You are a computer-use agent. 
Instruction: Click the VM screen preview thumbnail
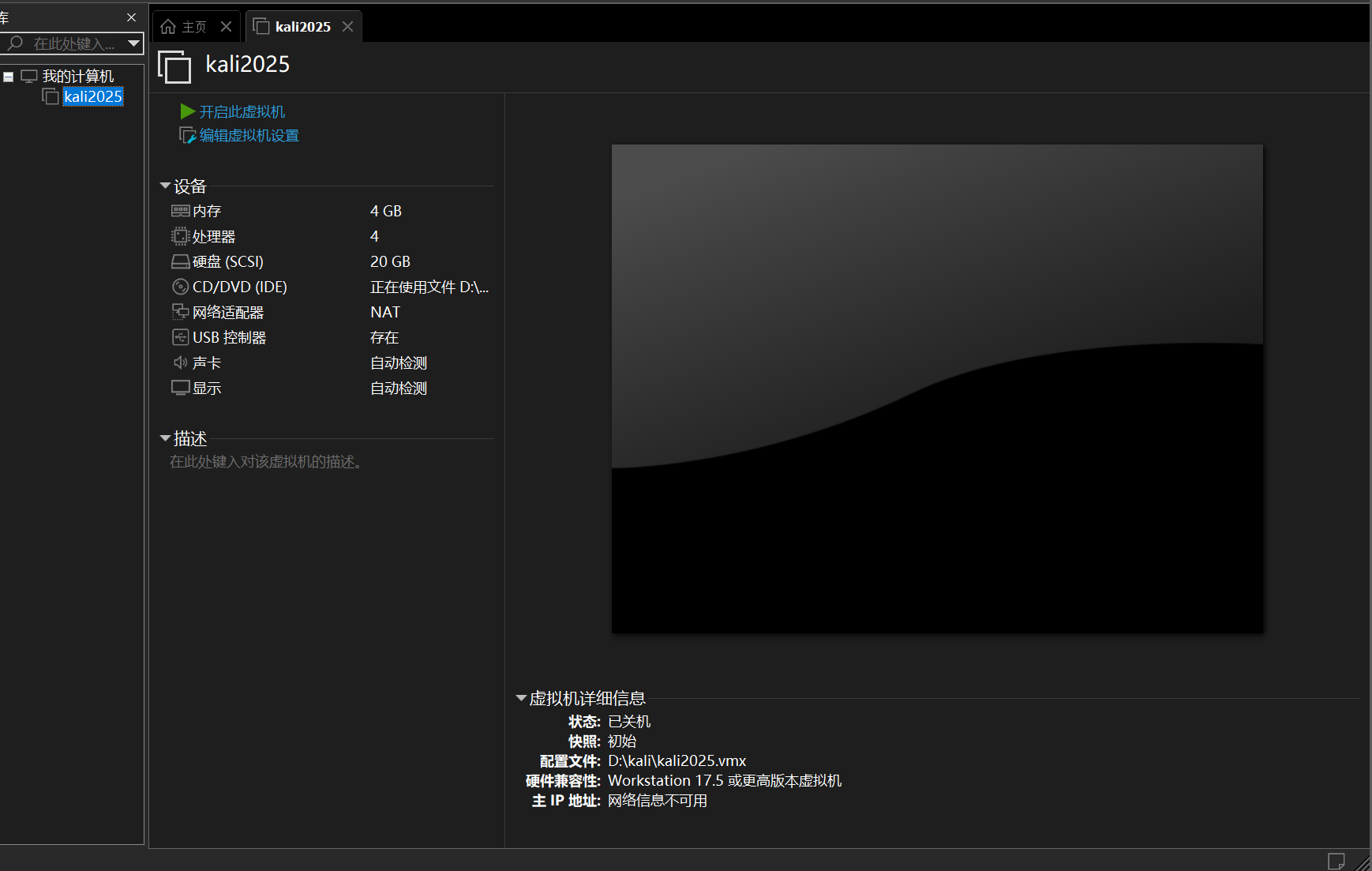[x=937, y=389]
